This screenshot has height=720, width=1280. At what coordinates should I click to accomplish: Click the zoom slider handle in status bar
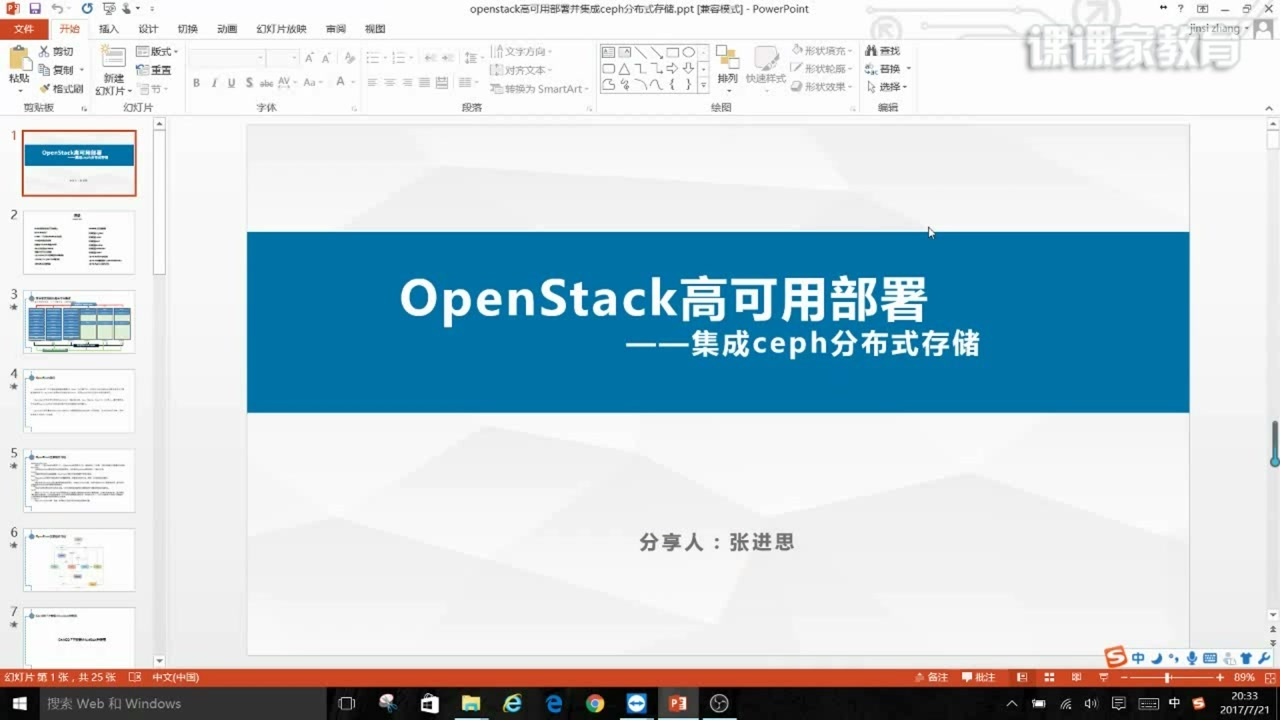point(1167,677)
